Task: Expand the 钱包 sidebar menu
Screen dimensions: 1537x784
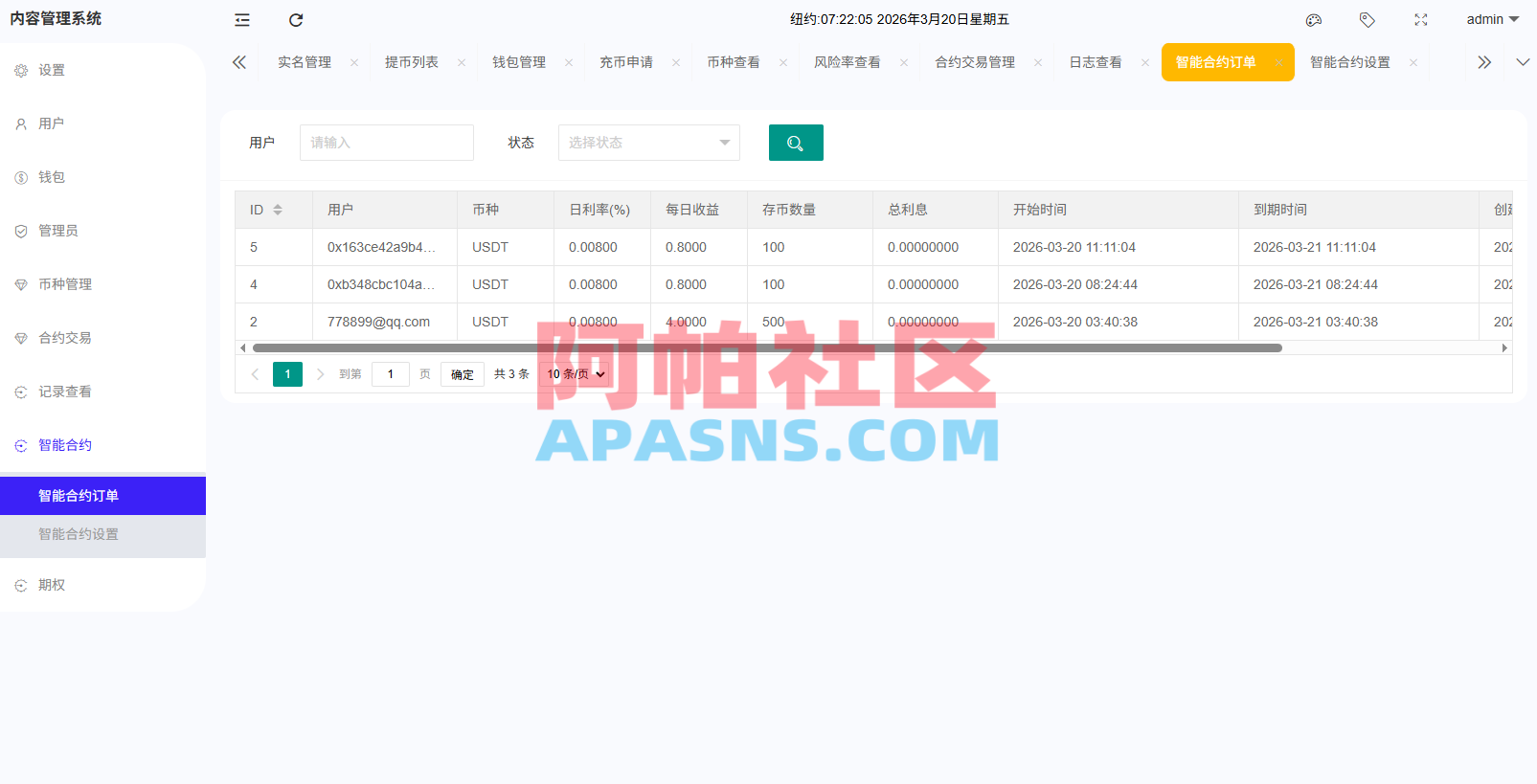Action: (102, 177)
